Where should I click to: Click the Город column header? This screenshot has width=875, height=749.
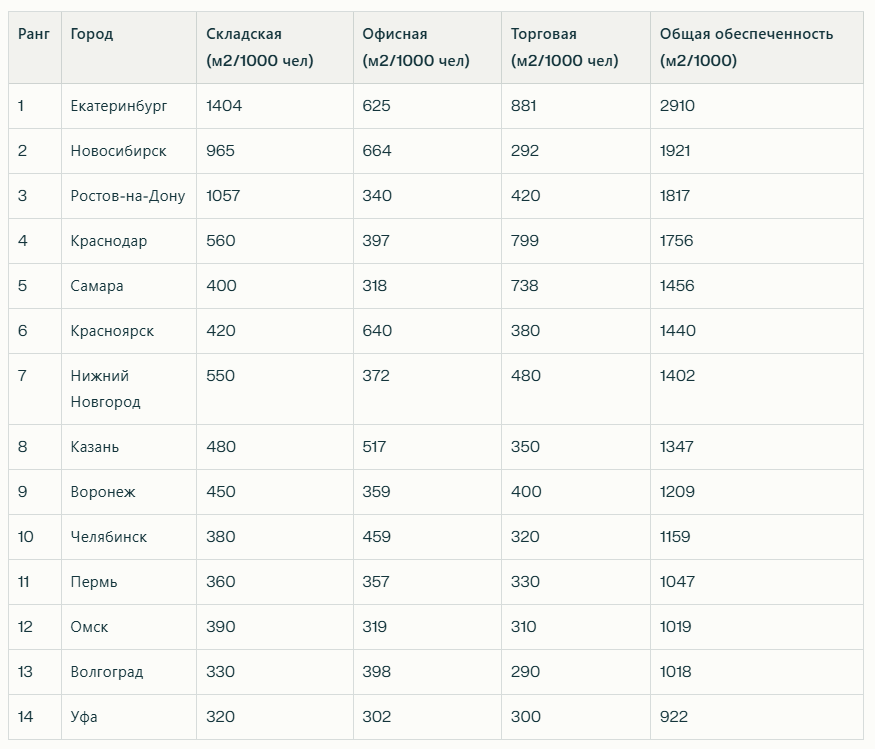92,34
